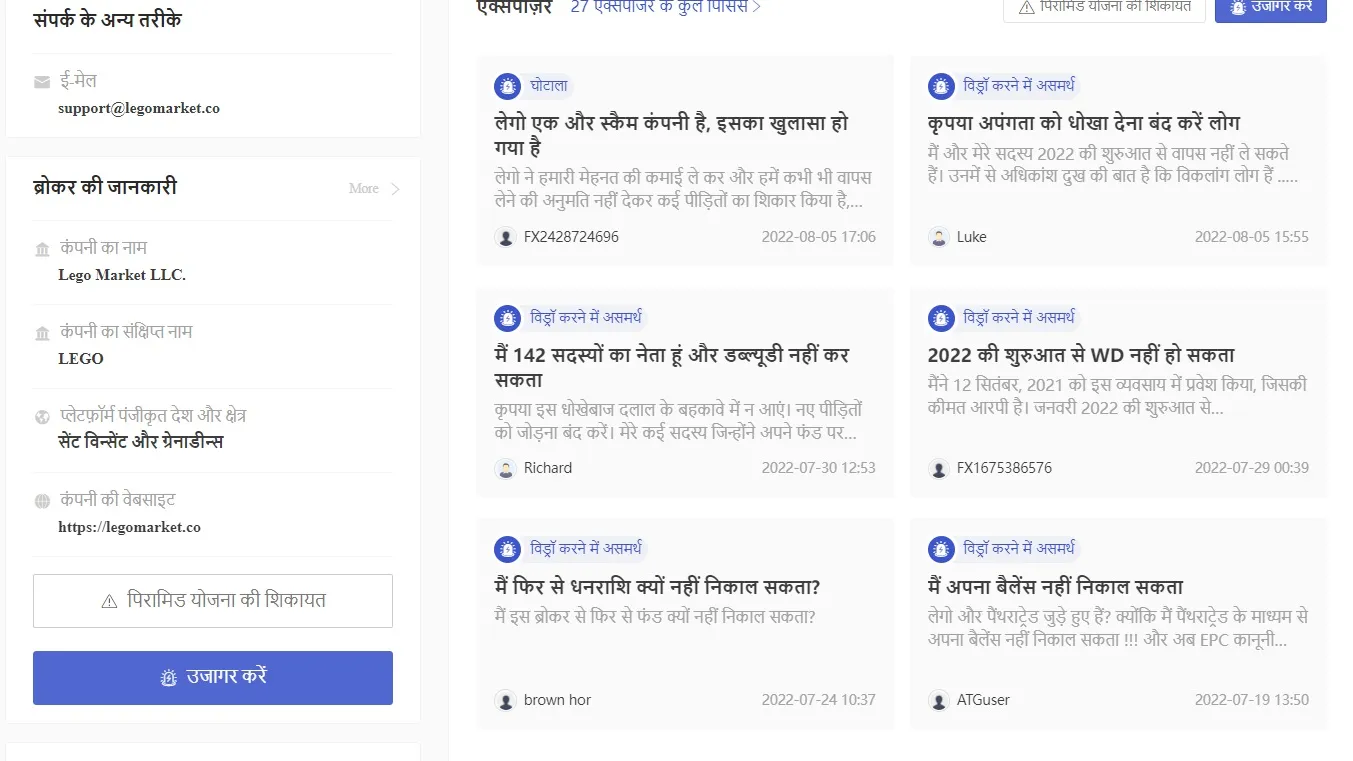Viewport: 1353px width, 761px height.
Task: Click the badge icon on the 142 सदस्यों card
Action: [508, 318]
